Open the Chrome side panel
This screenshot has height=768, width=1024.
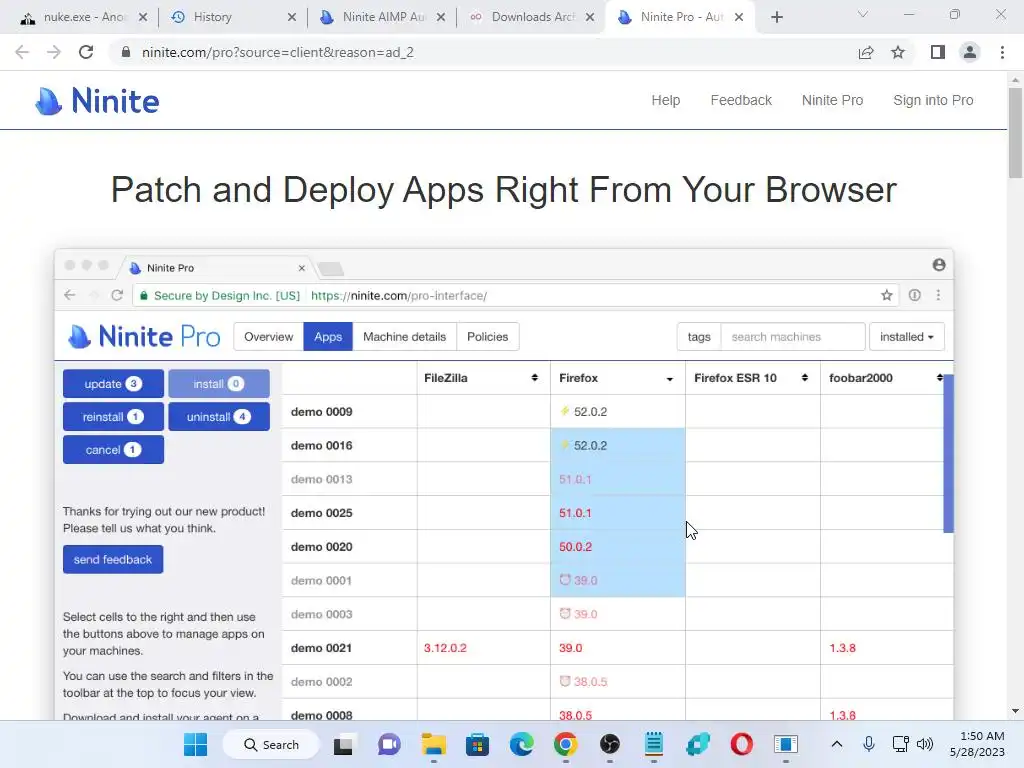[x=938, y=52]
